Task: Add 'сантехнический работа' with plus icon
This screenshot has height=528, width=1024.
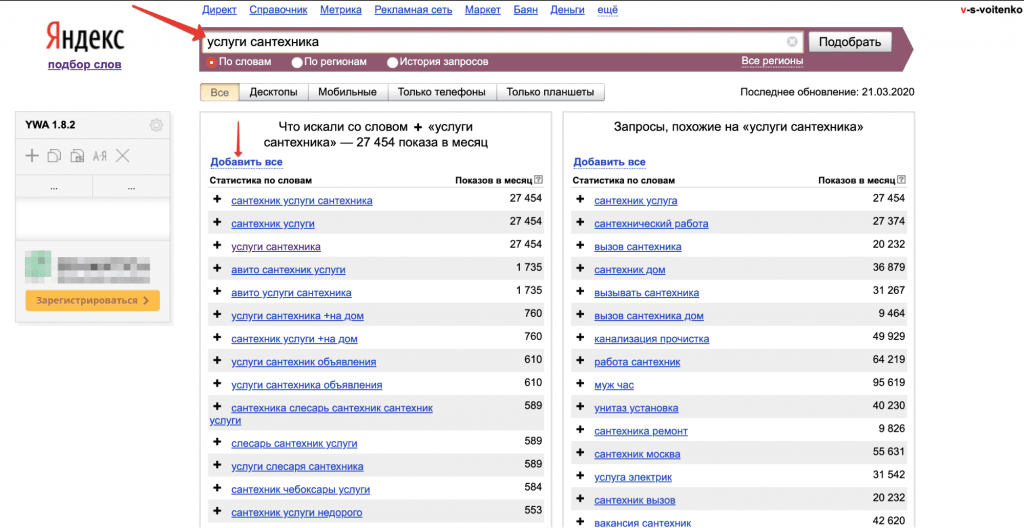Action: (581, 223)
